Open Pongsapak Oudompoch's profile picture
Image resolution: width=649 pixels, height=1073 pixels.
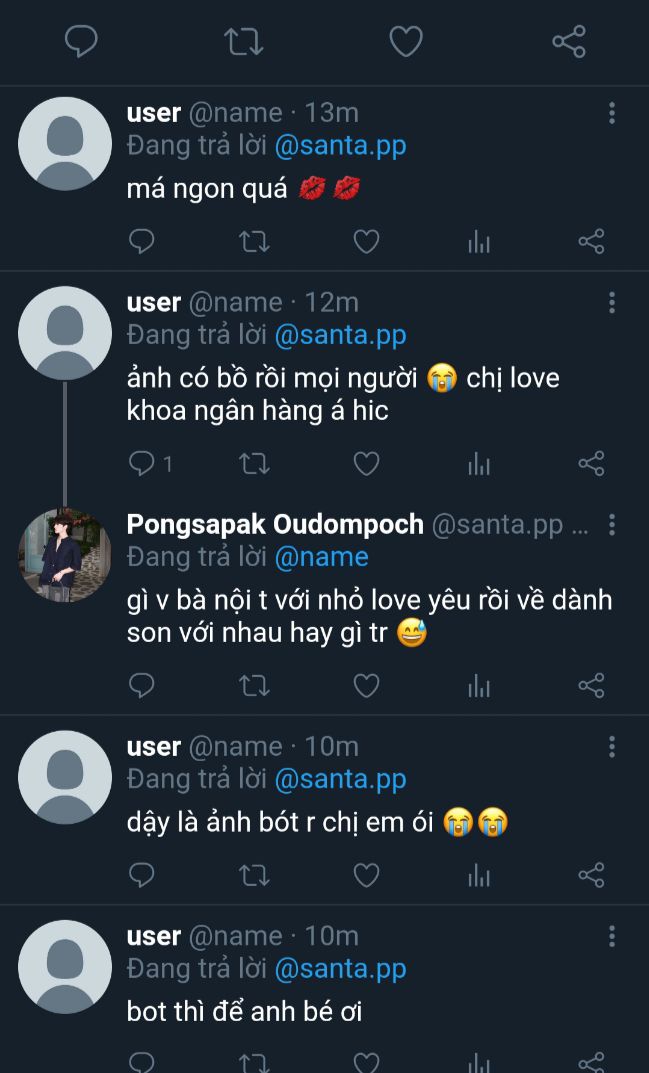click(x=65, y=556)
